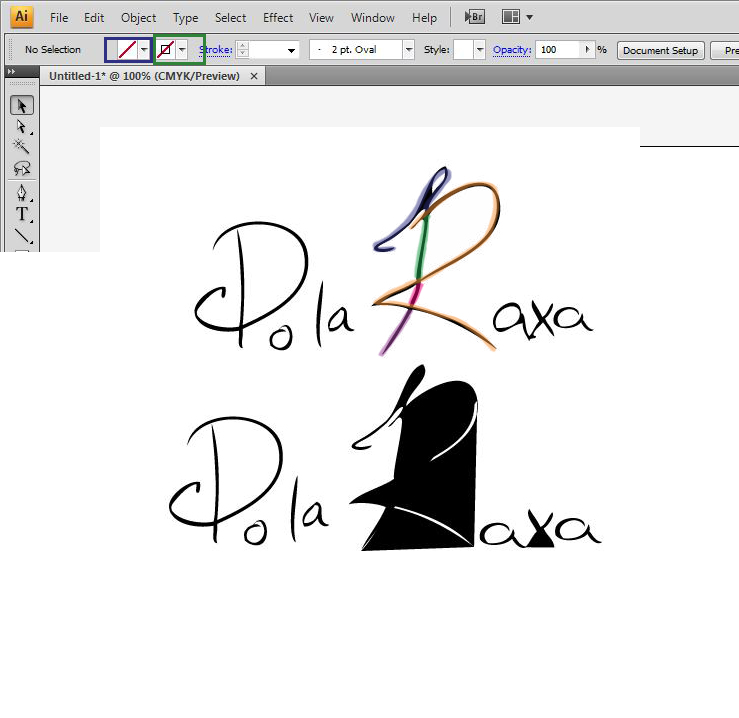This screenshot has height=718, width=739.
Task: Select the Direct Selection tool
Action: pos(21,127)
